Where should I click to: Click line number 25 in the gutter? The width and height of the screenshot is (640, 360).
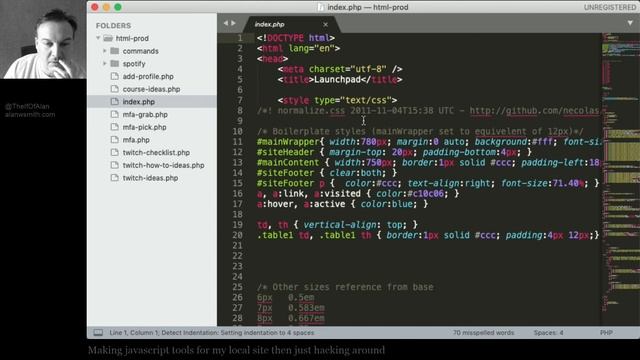point(238,287)
